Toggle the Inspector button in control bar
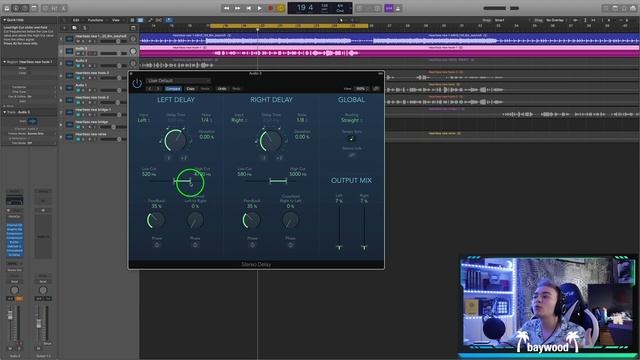The height and width of the screenshot is (360, 640). [x=16, y=8]
